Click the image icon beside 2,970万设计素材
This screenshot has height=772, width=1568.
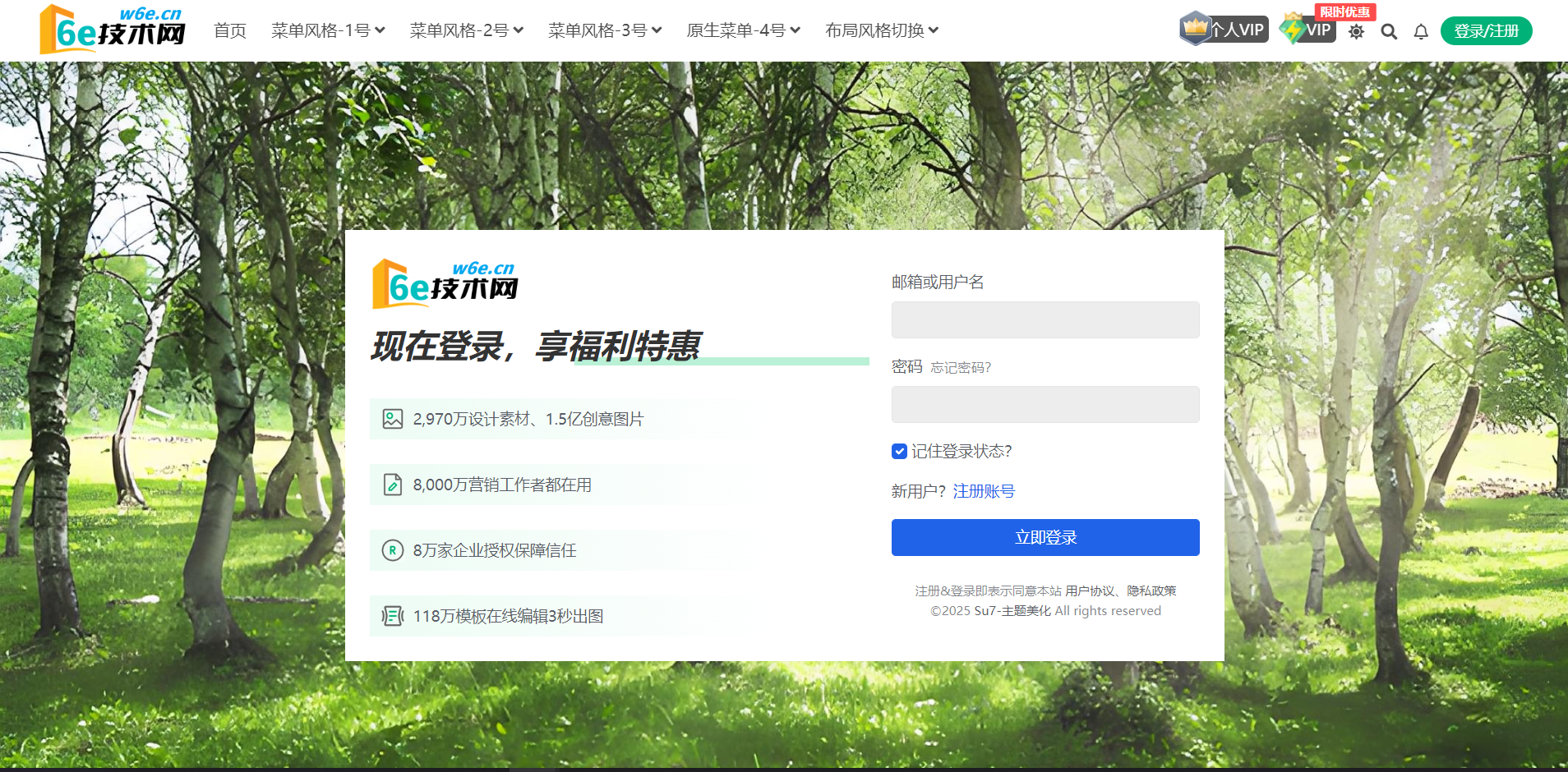[393, 419]
